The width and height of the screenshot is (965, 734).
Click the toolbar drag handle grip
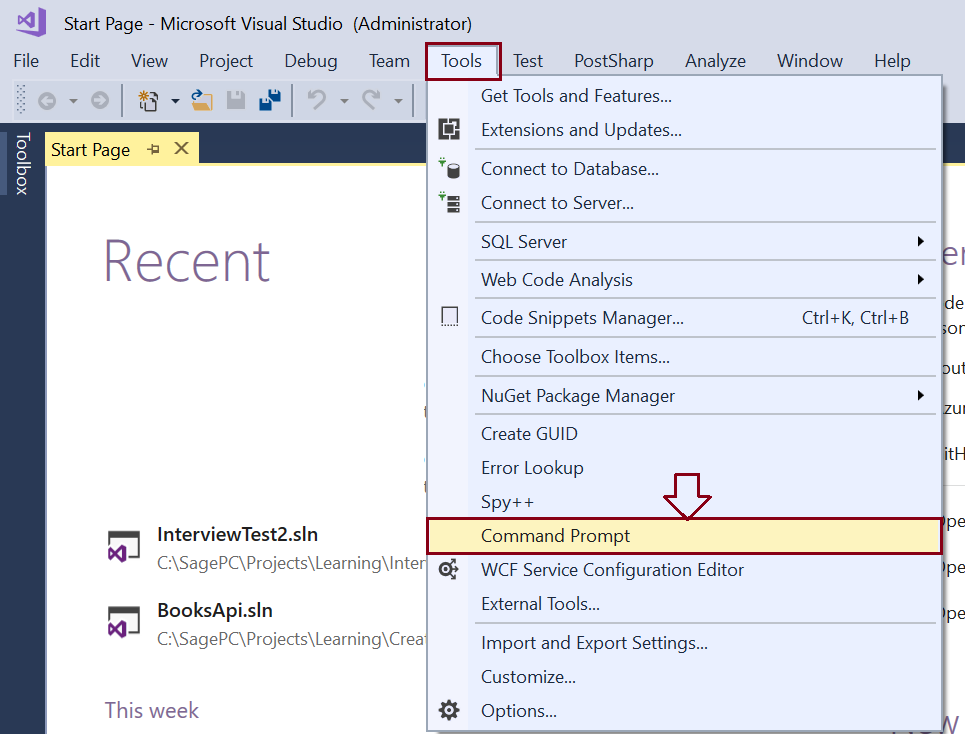21,100
